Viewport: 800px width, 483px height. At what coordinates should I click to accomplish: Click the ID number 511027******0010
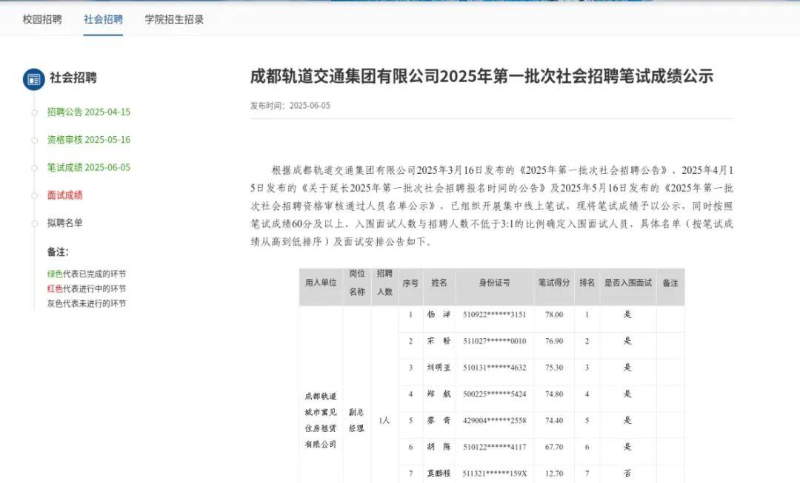point(494,341)
